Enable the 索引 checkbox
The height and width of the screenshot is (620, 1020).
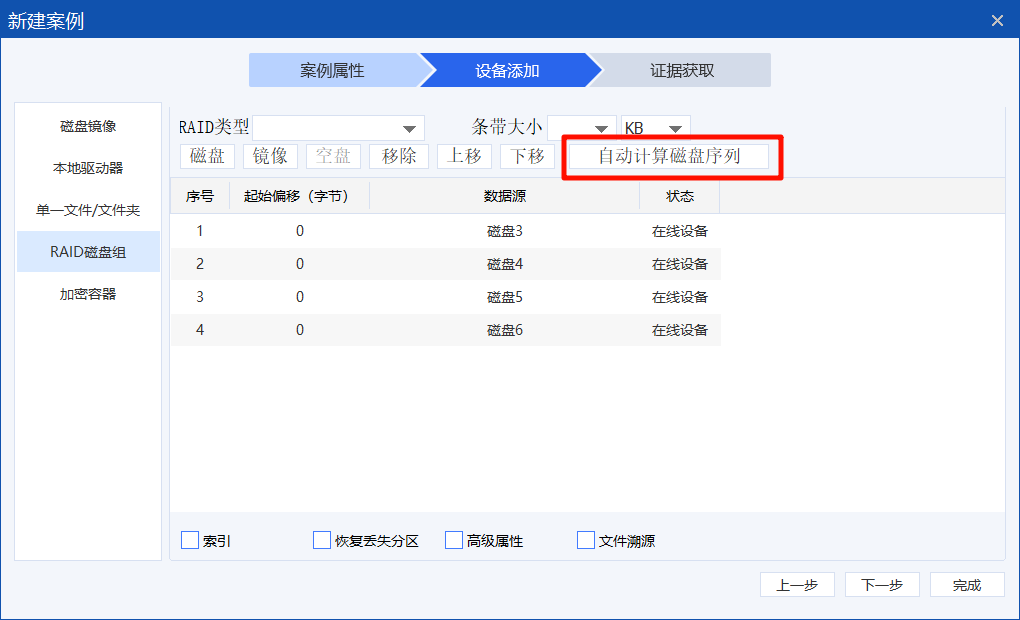(191, 540)
